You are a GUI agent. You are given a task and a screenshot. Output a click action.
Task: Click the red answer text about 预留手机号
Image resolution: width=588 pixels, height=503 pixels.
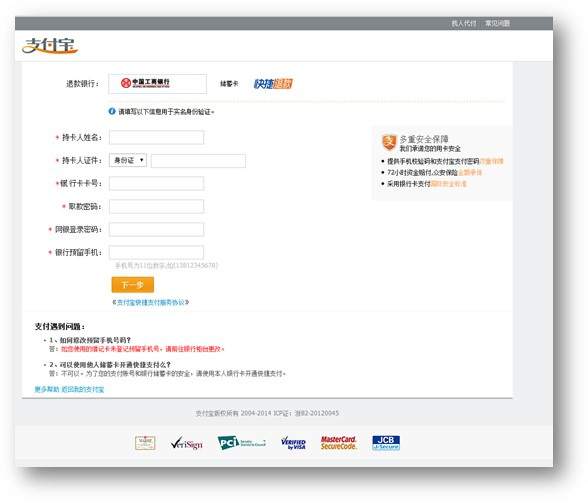click(142, 349)
